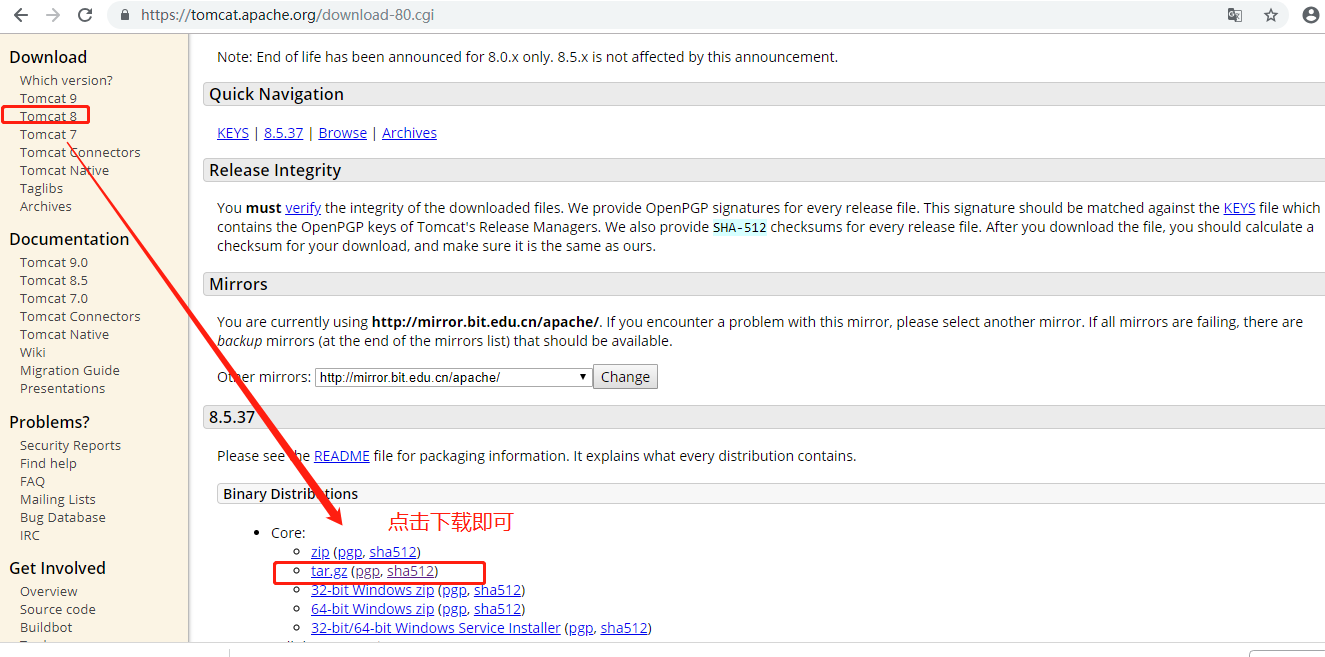Open Tomcat 9.0 documentation
Image resolution: width=1325 pixels, height=657 pixels.
tap(54, 262)
